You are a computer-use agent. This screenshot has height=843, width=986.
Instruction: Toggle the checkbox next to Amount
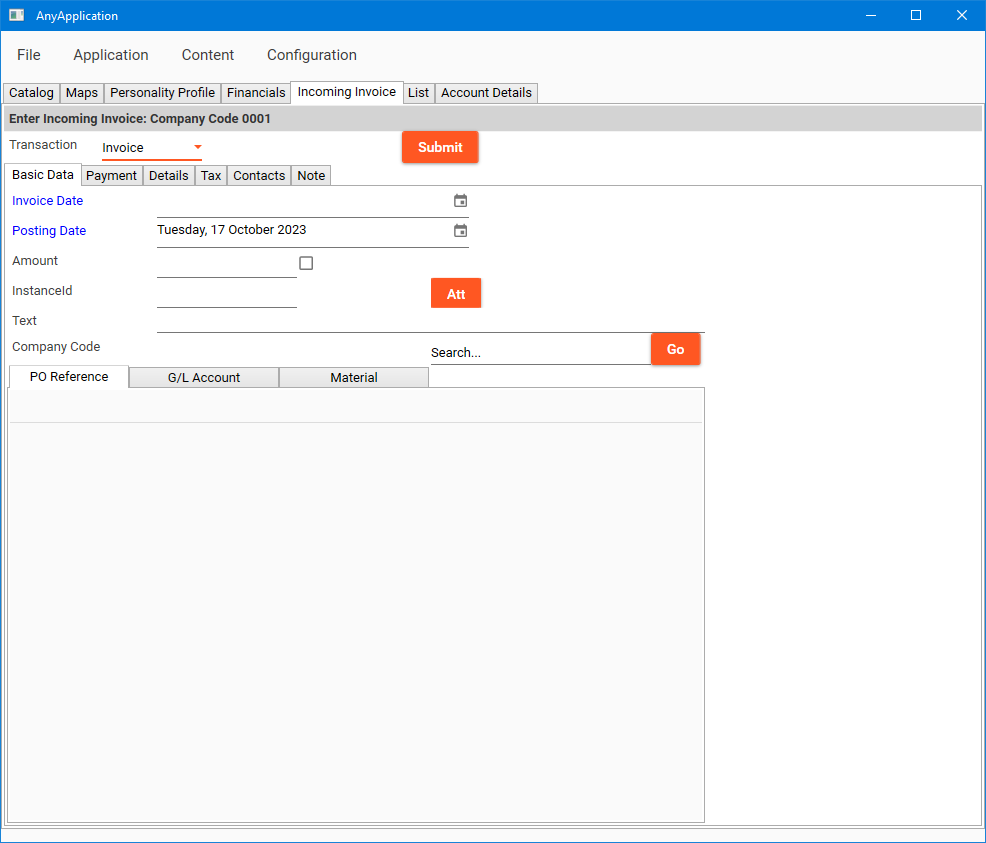[x=306, y=263]
